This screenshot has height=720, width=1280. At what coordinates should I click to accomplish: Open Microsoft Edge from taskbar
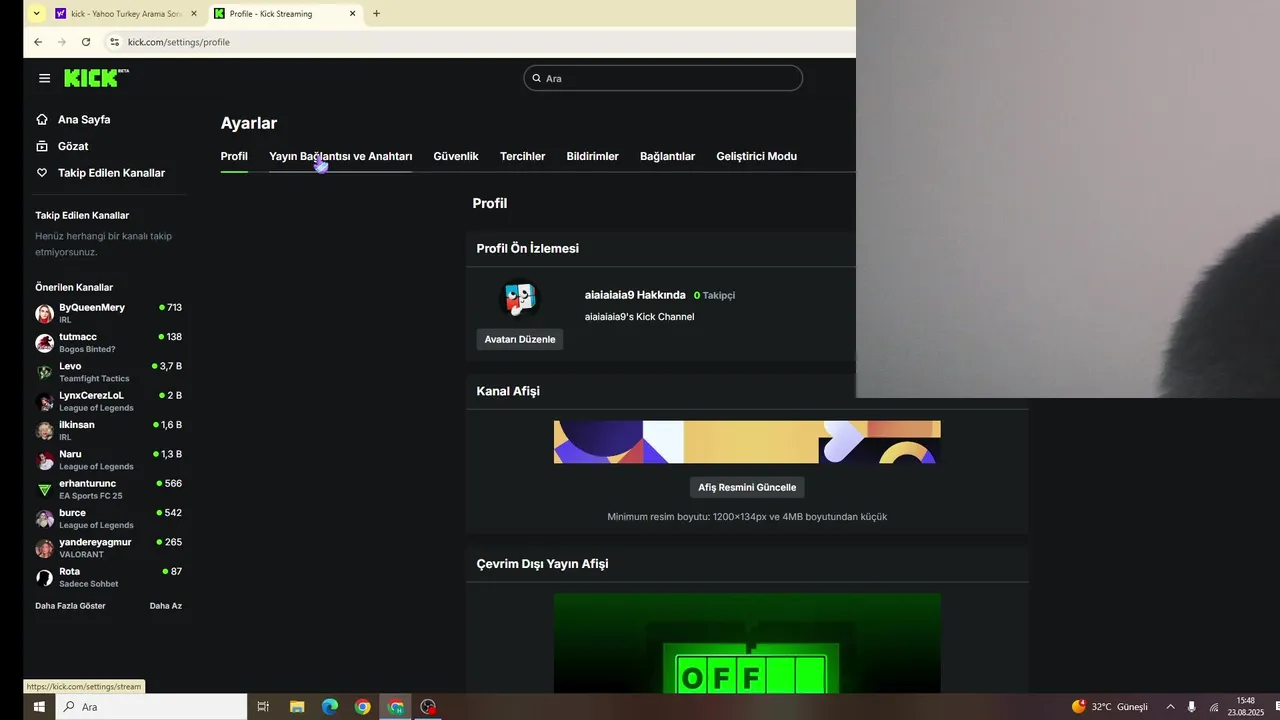[x=330, y=707]
